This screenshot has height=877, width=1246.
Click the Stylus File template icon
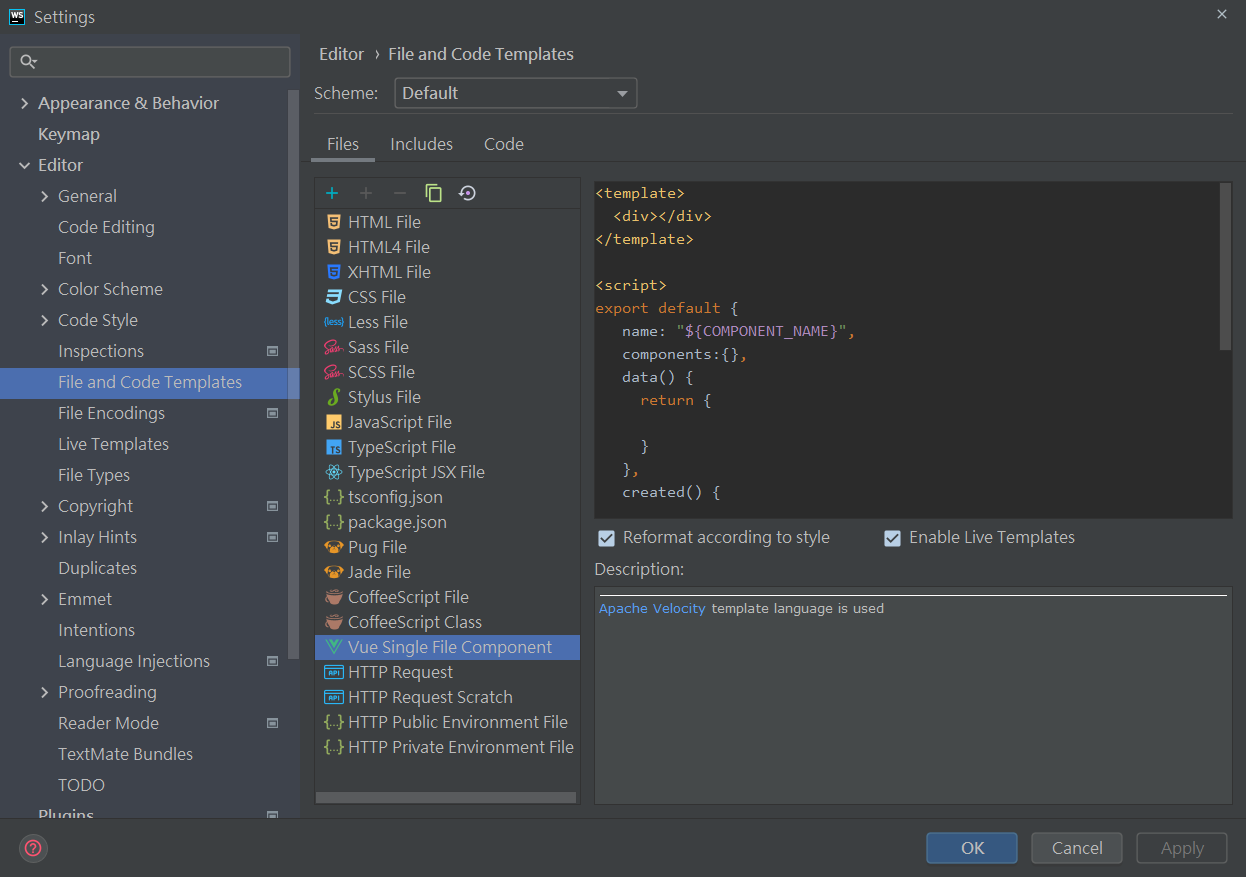pyautogui.click(x=334, y=397)
